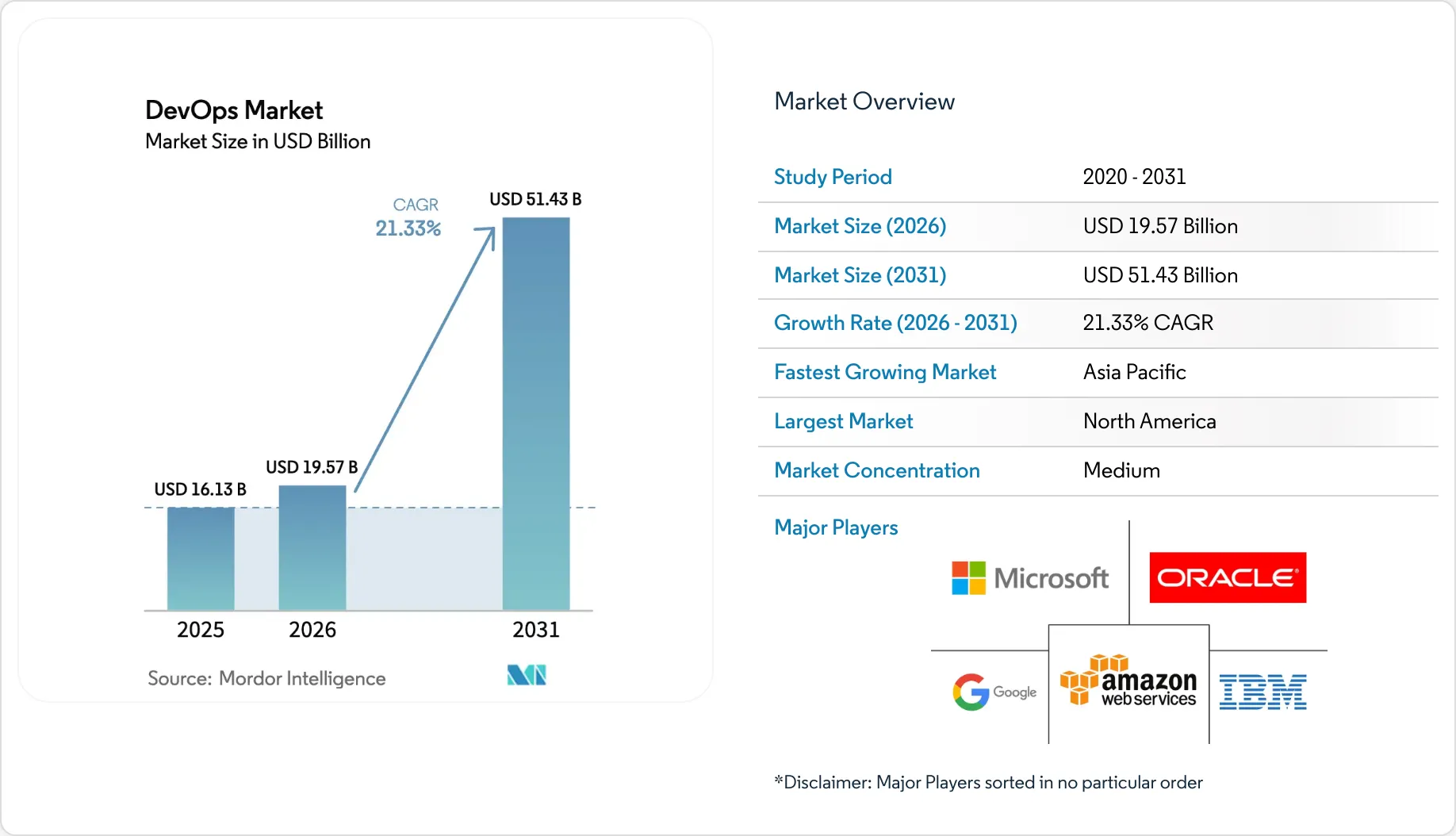Click the '21.33% CAGR' value
The height and width of the screenshot is (836, 1456).
(x=1148, y=323)
